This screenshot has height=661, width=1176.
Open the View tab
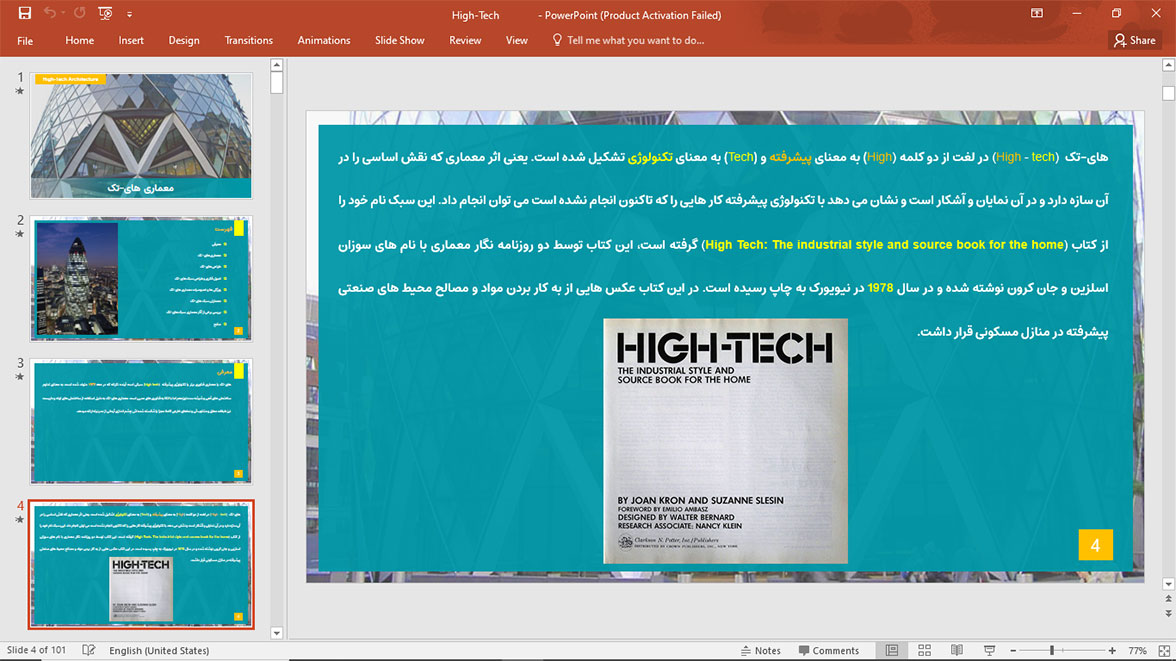click(x=517, y=41)
